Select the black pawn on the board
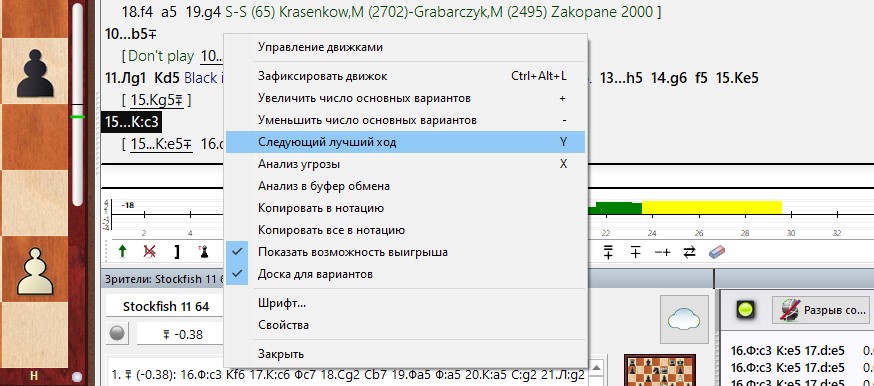Viewport: 874px width, 386px height. point(35,73)
